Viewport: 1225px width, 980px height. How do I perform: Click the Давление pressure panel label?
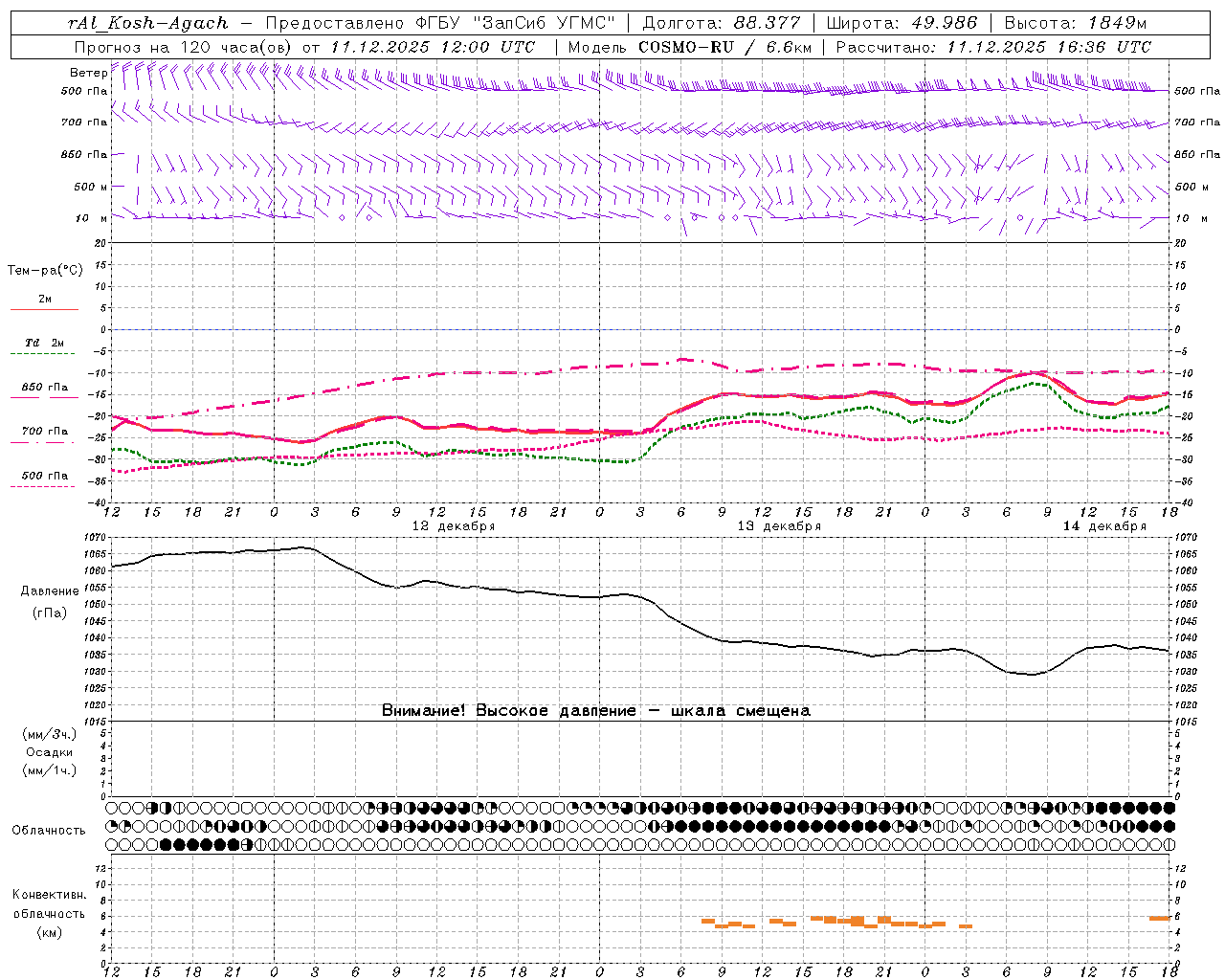50,591
